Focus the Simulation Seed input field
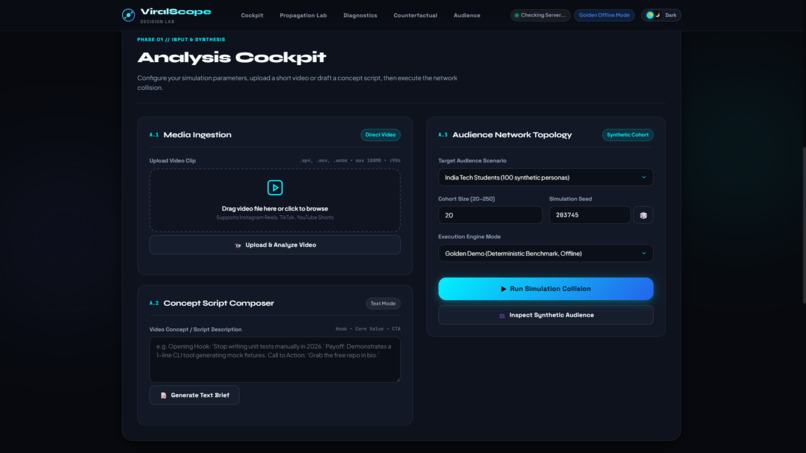This screenshot has width=806, height=453. (x=590, y=215)
